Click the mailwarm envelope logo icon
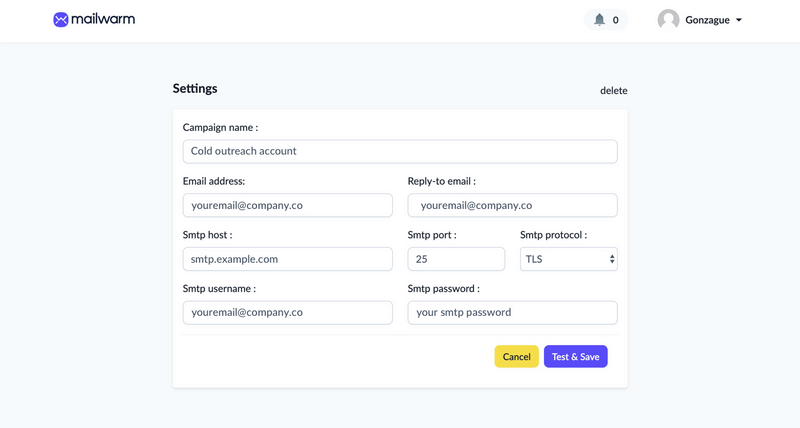Viewport: 800px width, 428px height. (x=61, y=19)
